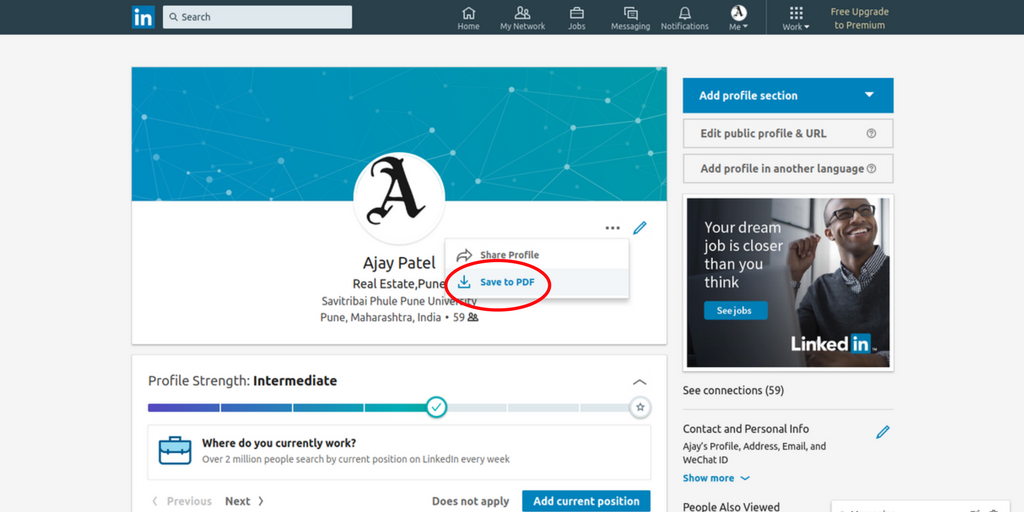
Task: Open See connections (59) link
Action: pyautogui.click(x=733, y=391)
